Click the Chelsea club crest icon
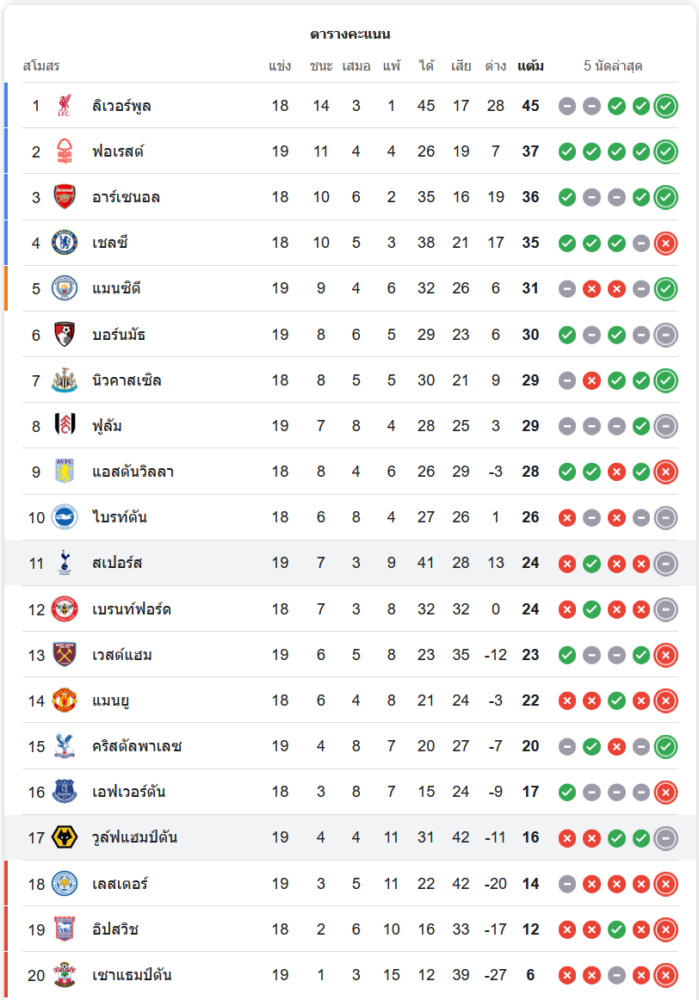The image size is (699, 1000). 65,243
